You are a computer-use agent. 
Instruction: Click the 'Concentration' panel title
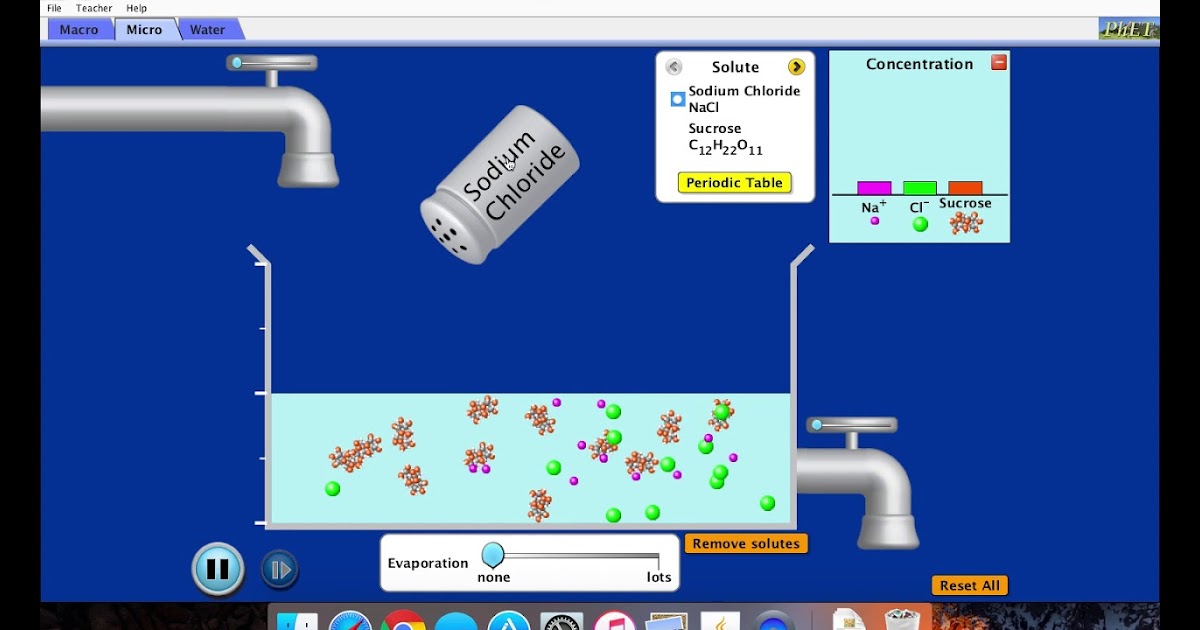919,64
